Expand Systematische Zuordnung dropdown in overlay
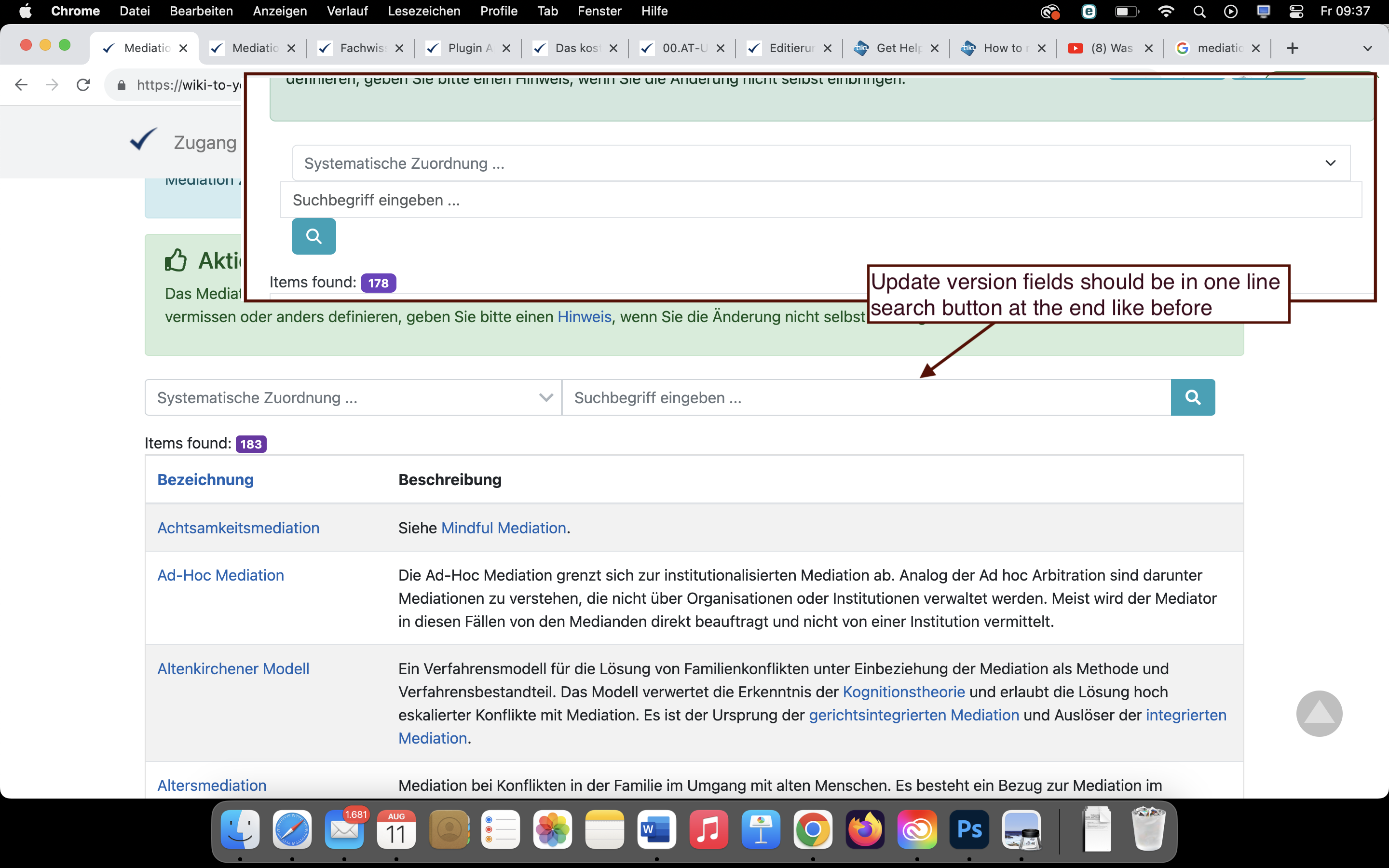Screen dimensions: 1389x868 pos(821,163)
